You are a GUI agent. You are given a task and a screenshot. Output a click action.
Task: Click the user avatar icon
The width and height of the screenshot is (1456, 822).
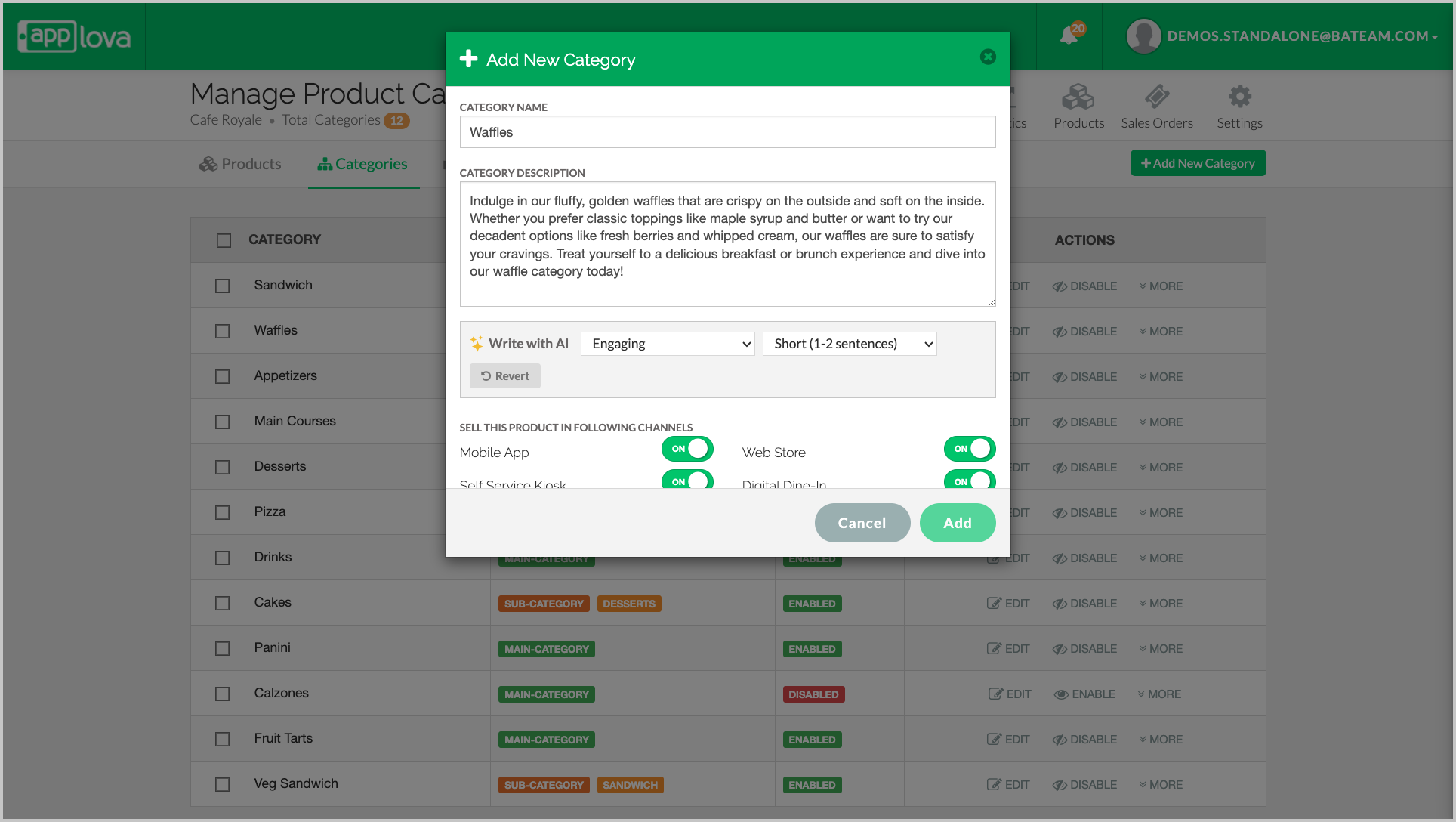point(1143,36)
